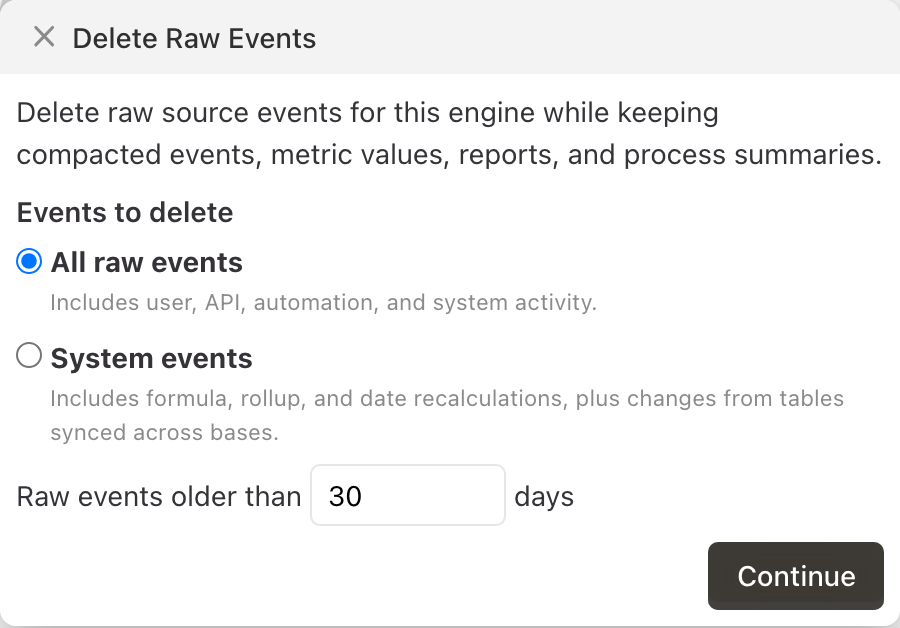Click the 'Includes user, API, automation' description
900x628 pixels.
(324, 303)
